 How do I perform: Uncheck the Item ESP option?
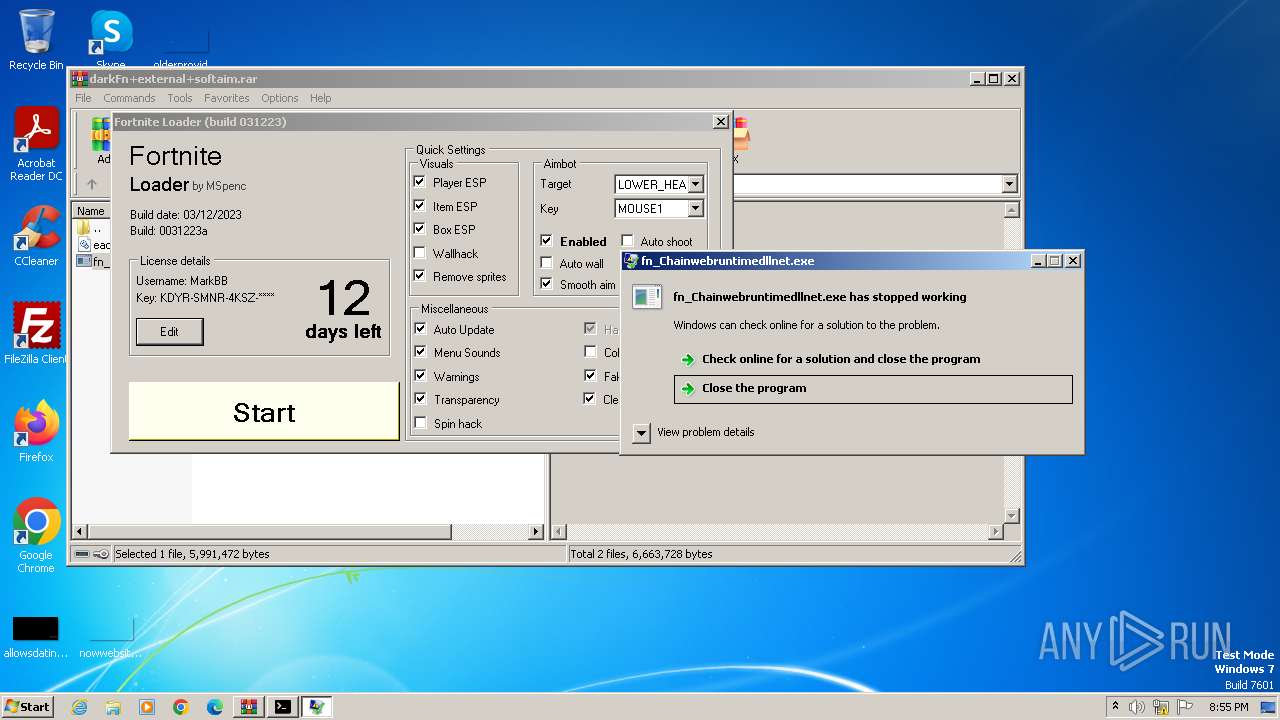click(419, 206)
